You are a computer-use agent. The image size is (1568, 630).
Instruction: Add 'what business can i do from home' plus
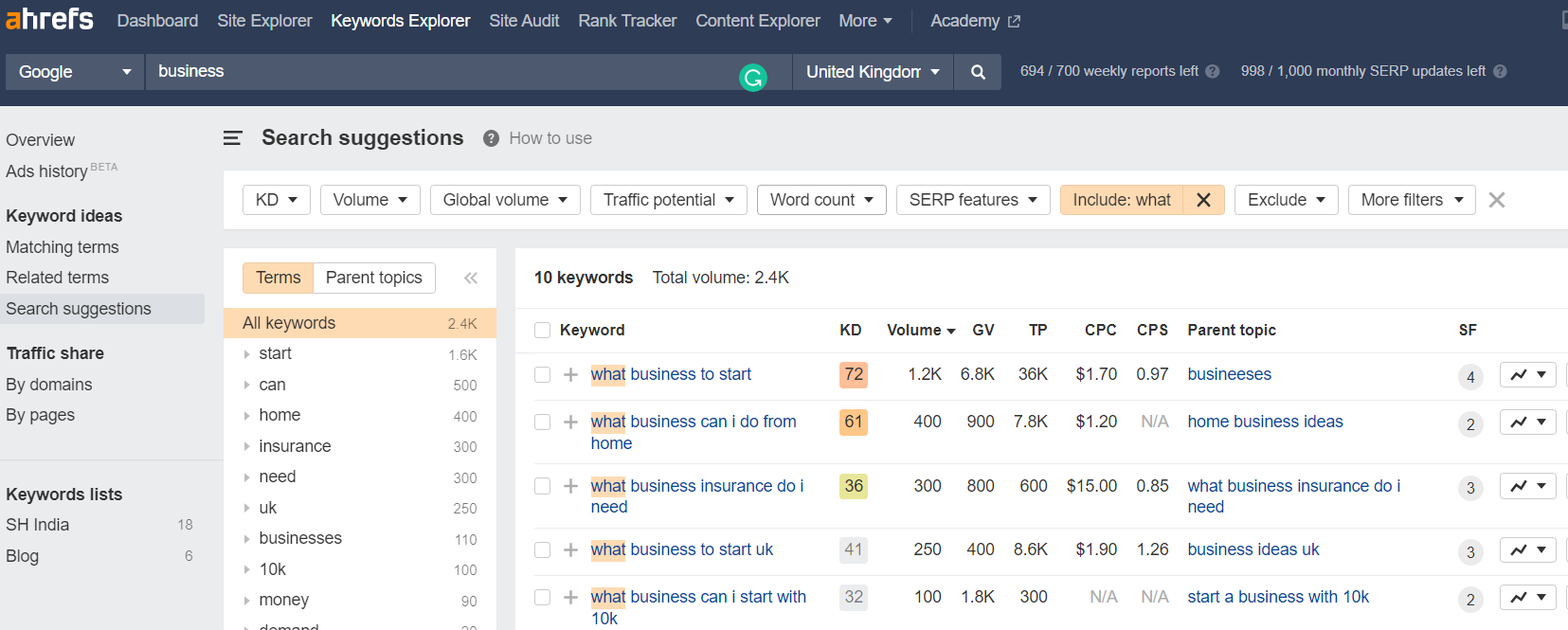(570, 422)
